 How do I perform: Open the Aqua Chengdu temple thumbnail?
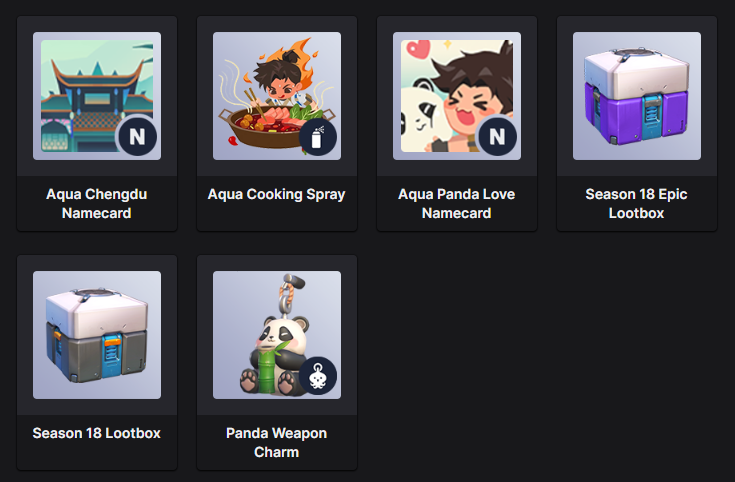97,96
